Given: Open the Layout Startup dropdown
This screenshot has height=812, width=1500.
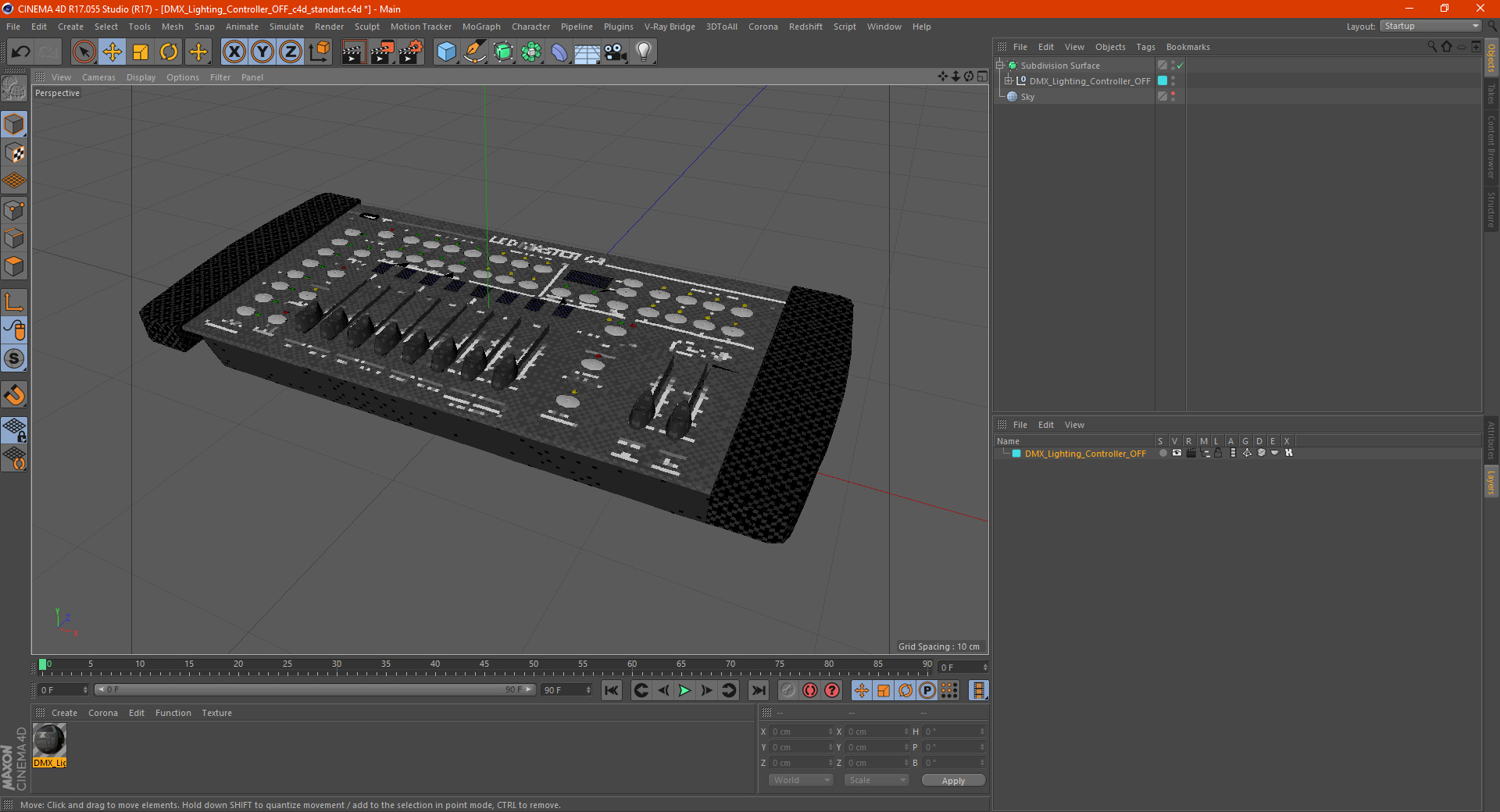Looking at the screenshot, I should (1430, 26).
